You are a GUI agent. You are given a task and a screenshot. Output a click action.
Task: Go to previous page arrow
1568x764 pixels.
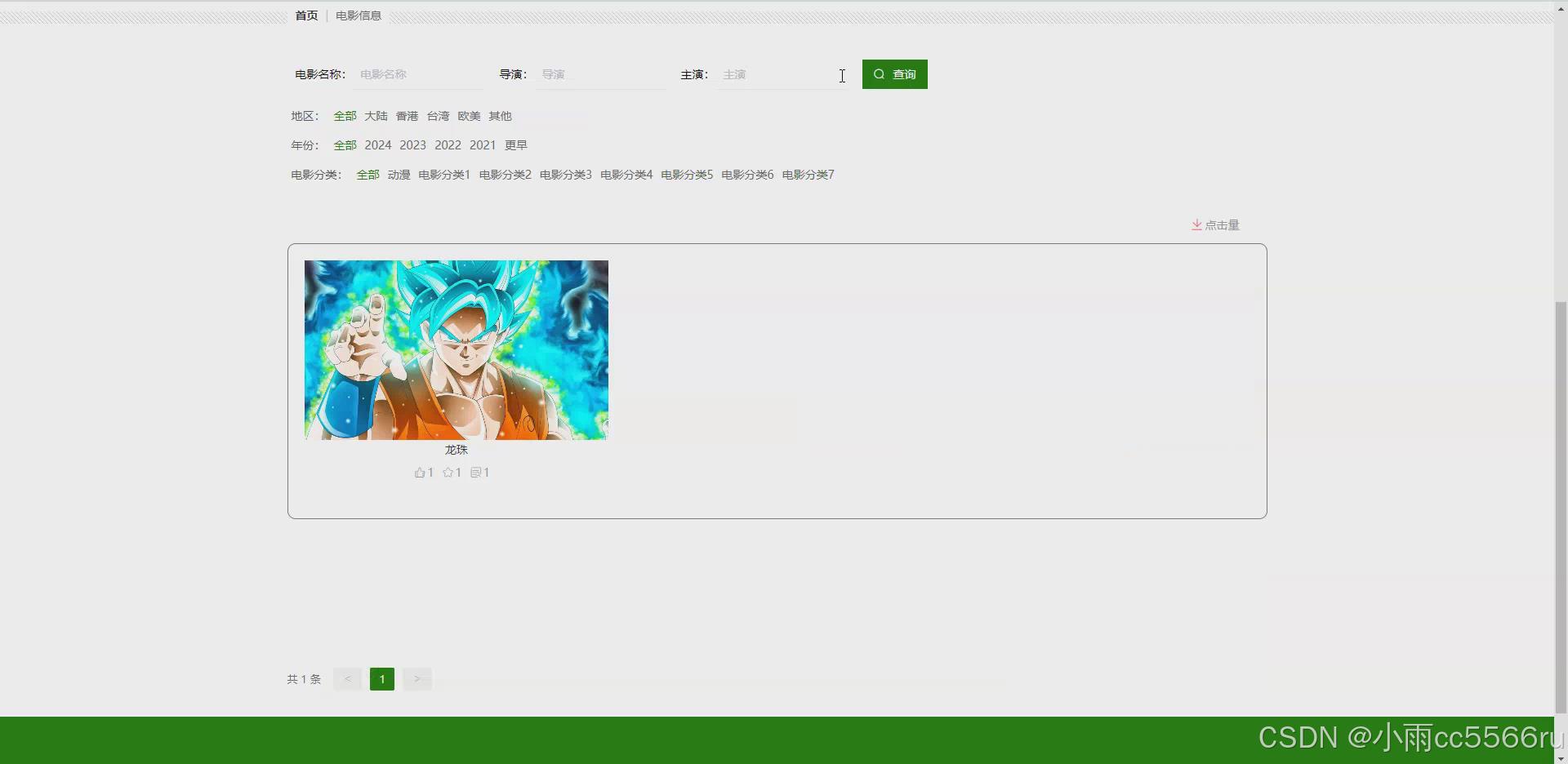pos(347,679)
